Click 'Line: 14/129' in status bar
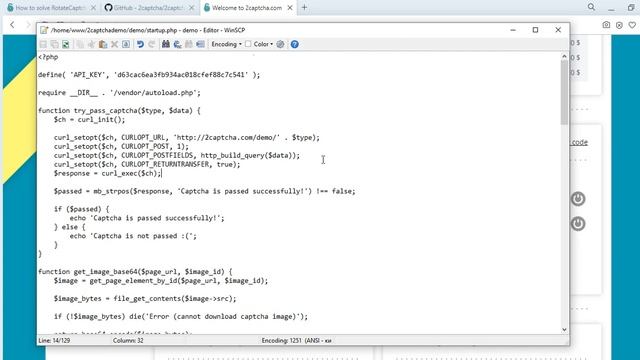 coord(54,340)
